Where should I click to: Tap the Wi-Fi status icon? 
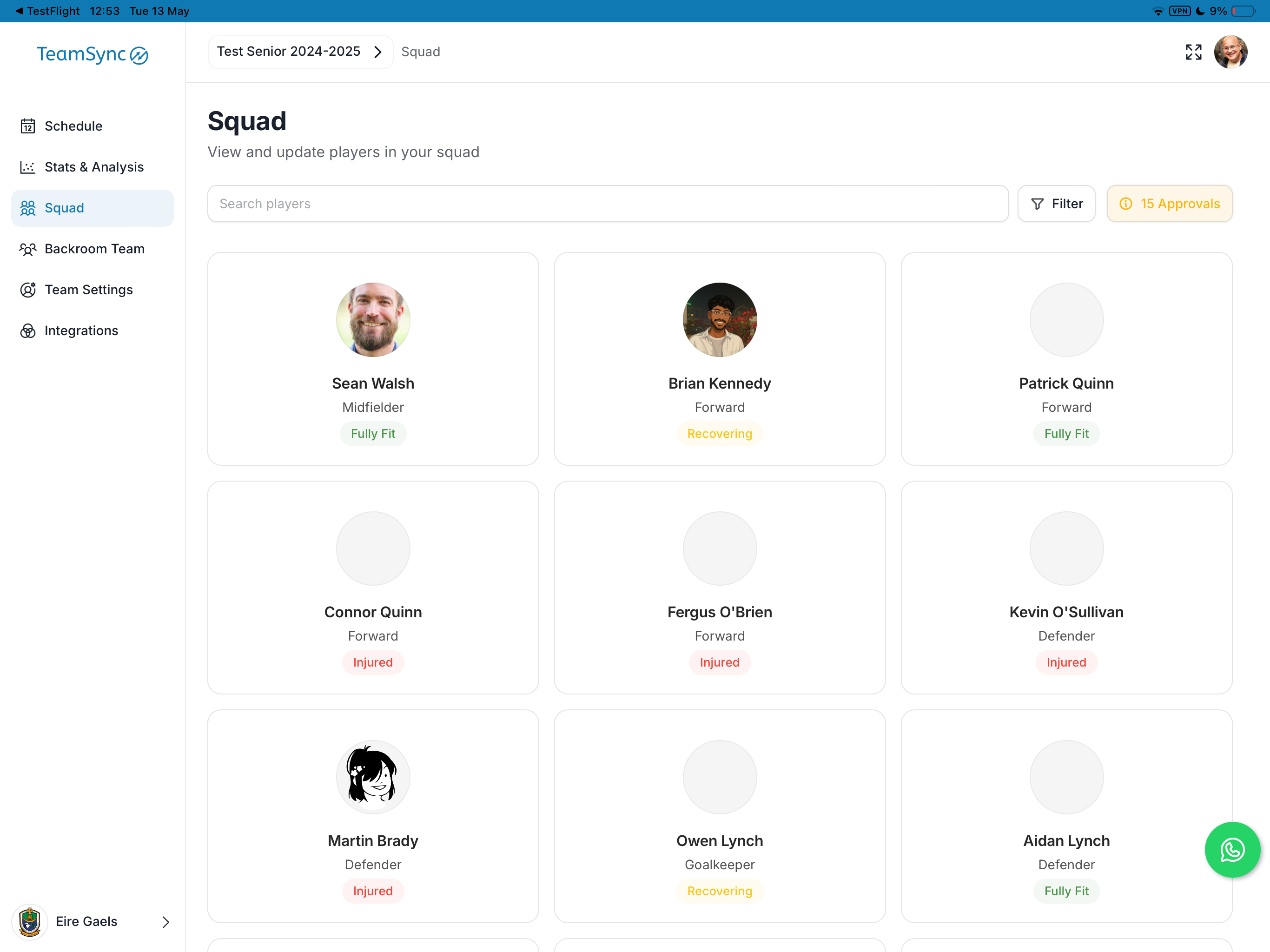pyautogui.click(x=1158, y=11)
